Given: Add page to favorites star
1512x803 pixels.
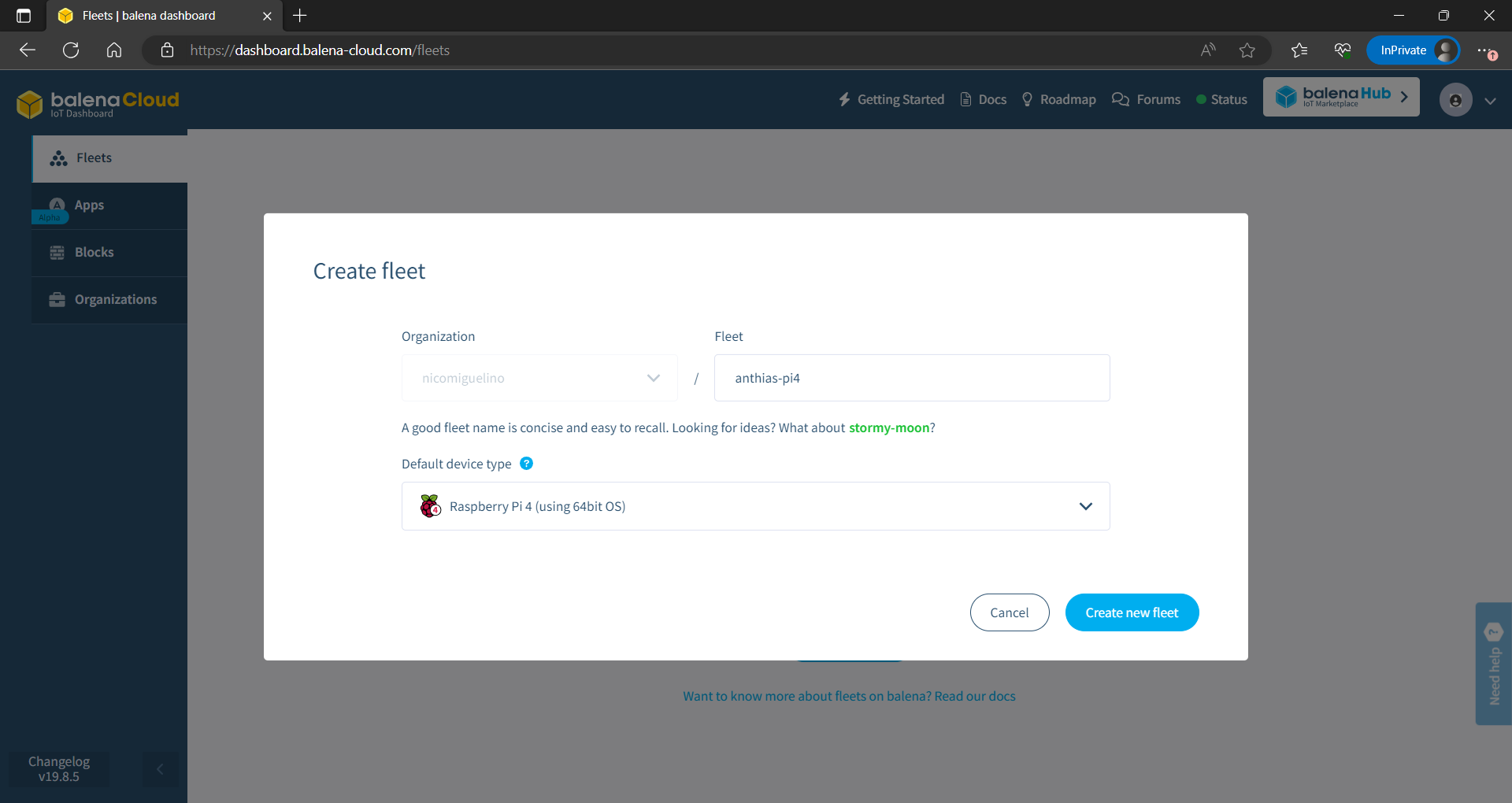Looking at the screenshot, I should click(x=1247, y=50).
